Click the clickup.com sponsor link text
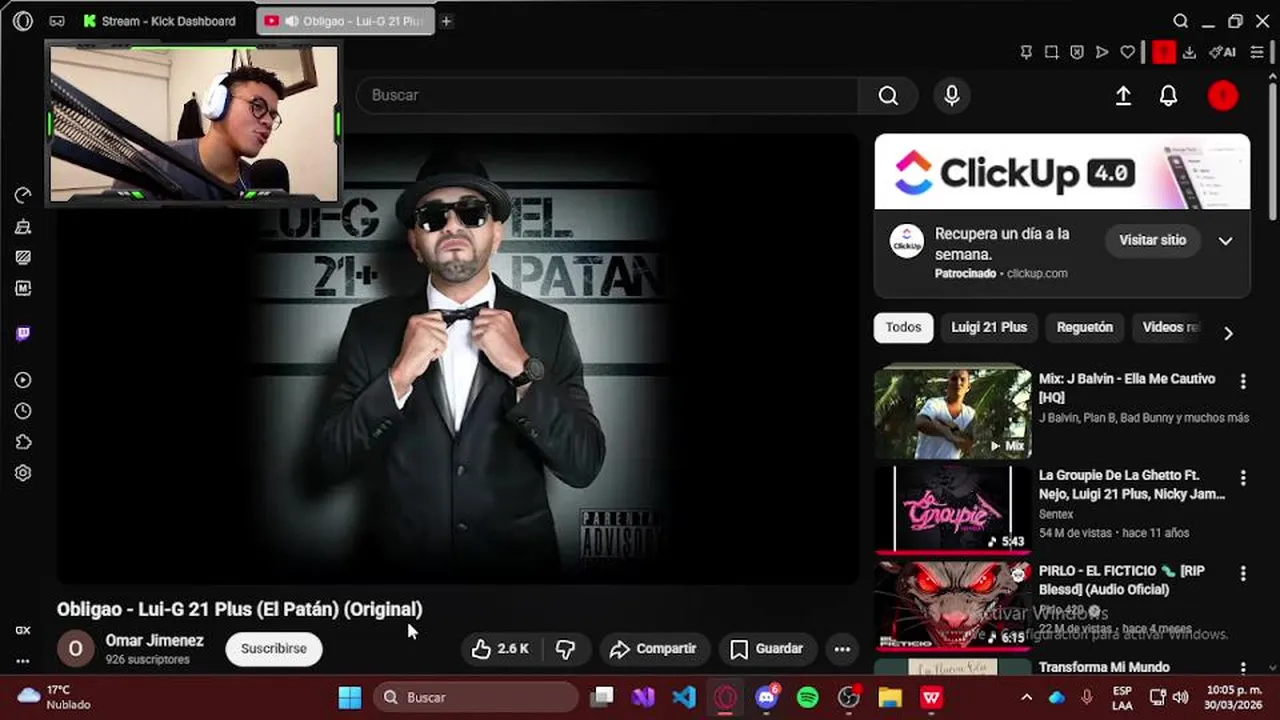Image resolution: width=1280 pixels, height=720 pixels. pos(1037,273)
